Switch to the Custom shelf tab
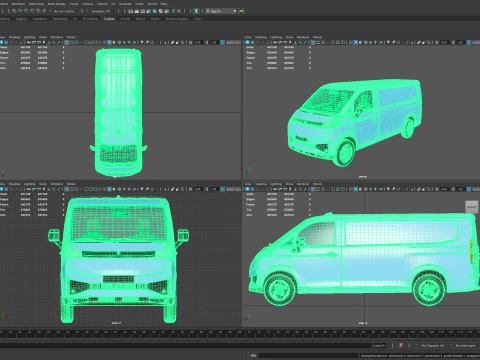 pos(109,19)
